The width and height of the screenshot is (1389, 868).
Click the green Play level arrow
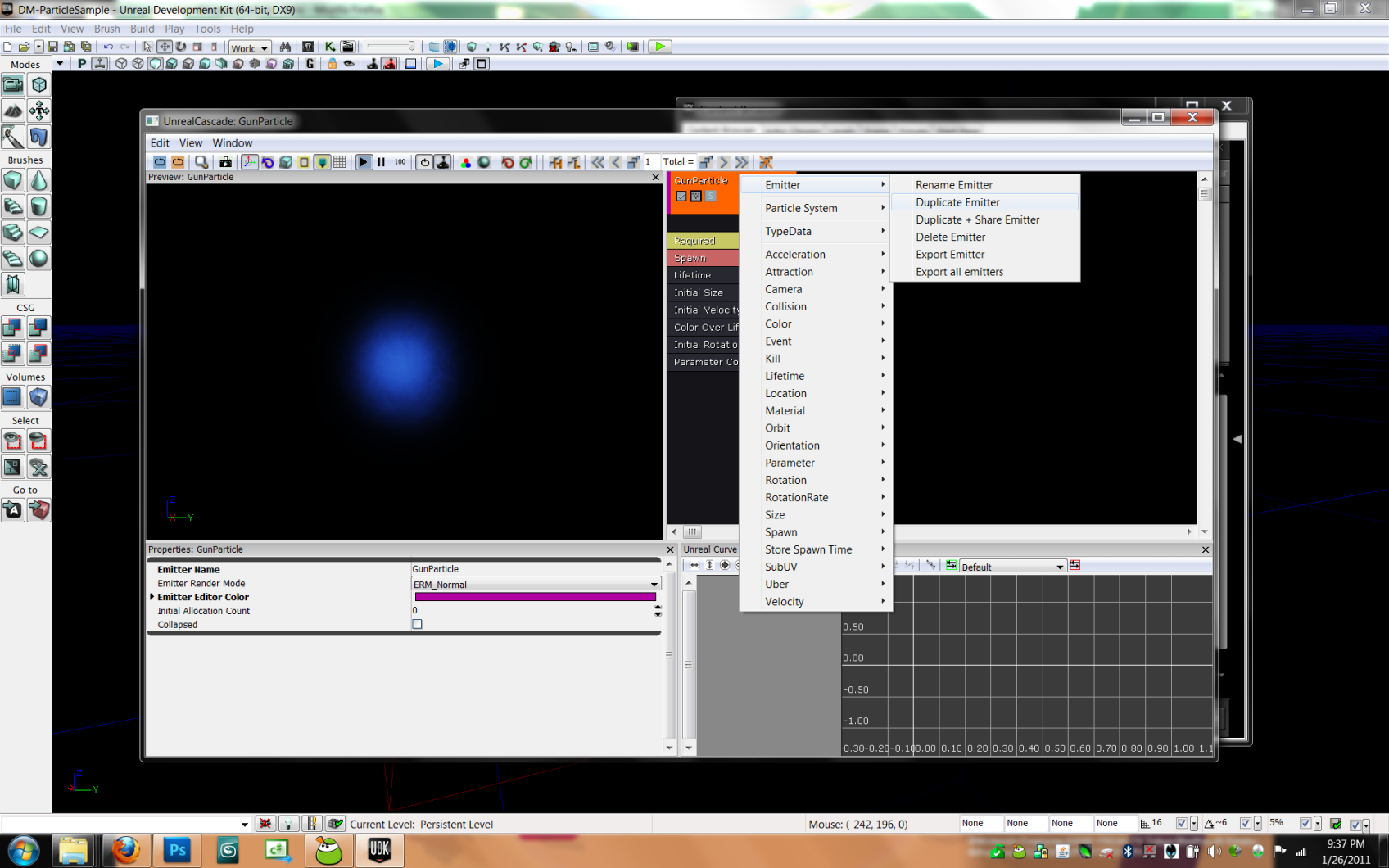(659, 47)
